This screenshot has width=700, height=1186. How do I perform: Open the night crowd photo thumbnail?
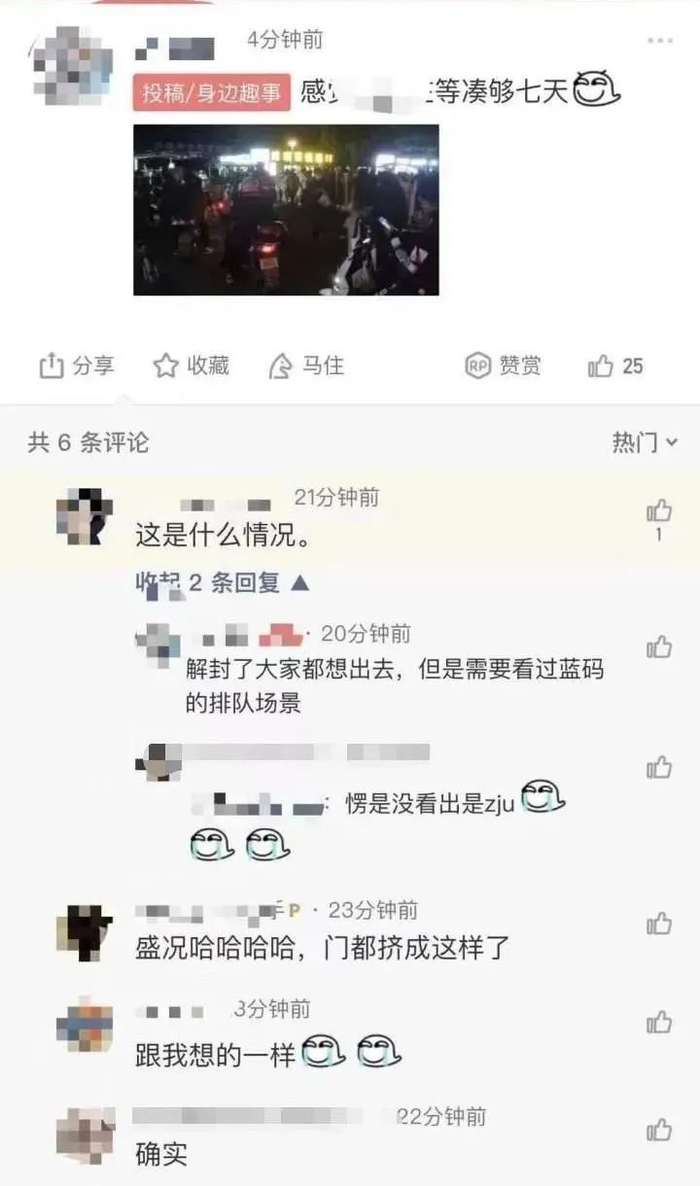(x=286, y=210)
